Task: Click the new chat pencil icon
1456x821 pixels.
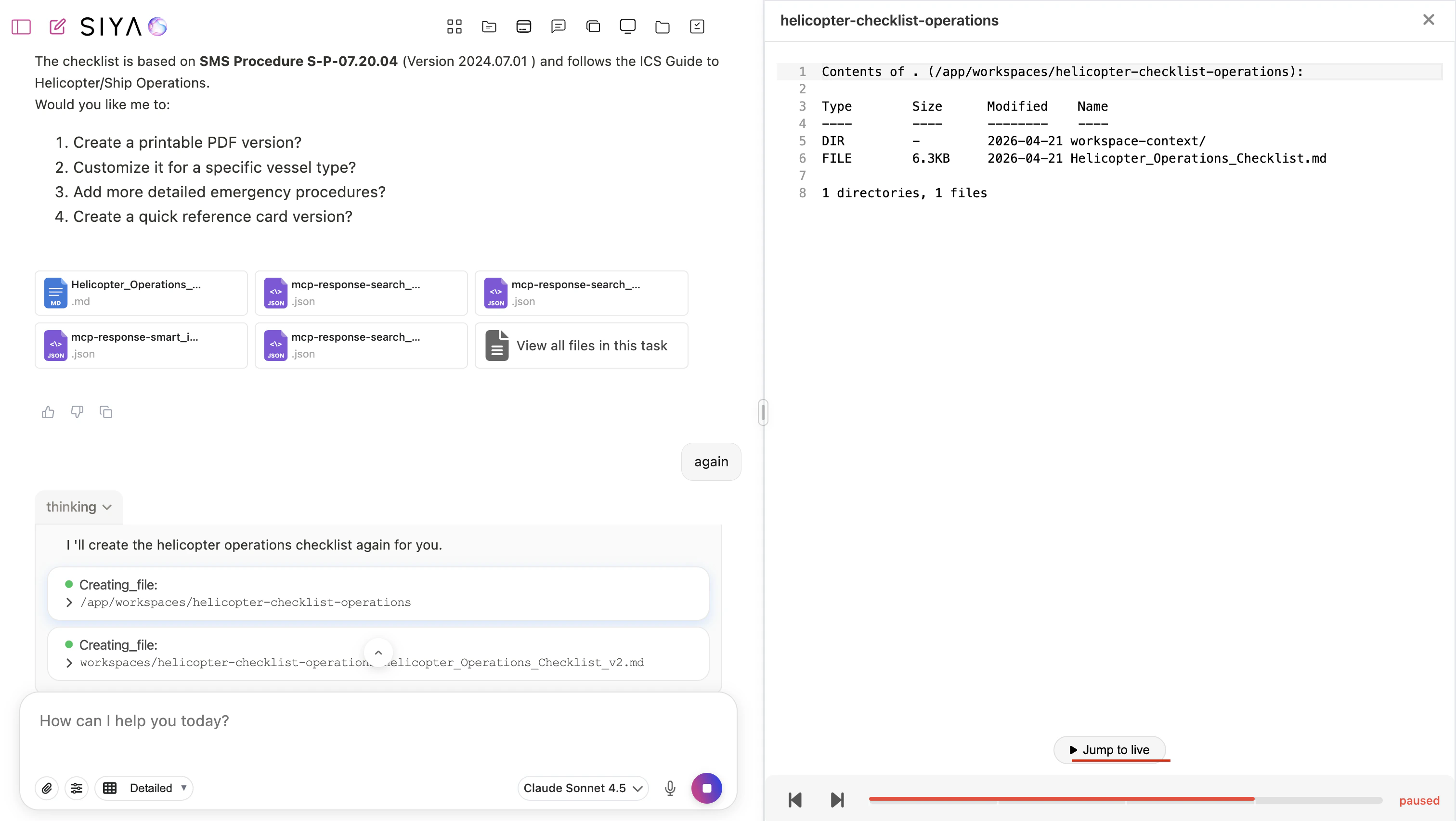Action: tap(57, 26)
